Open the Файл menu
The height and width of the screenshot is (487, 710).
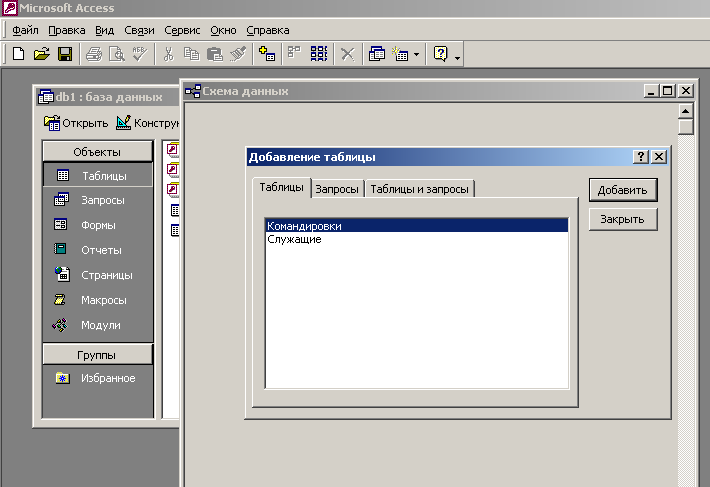(25, 30)
